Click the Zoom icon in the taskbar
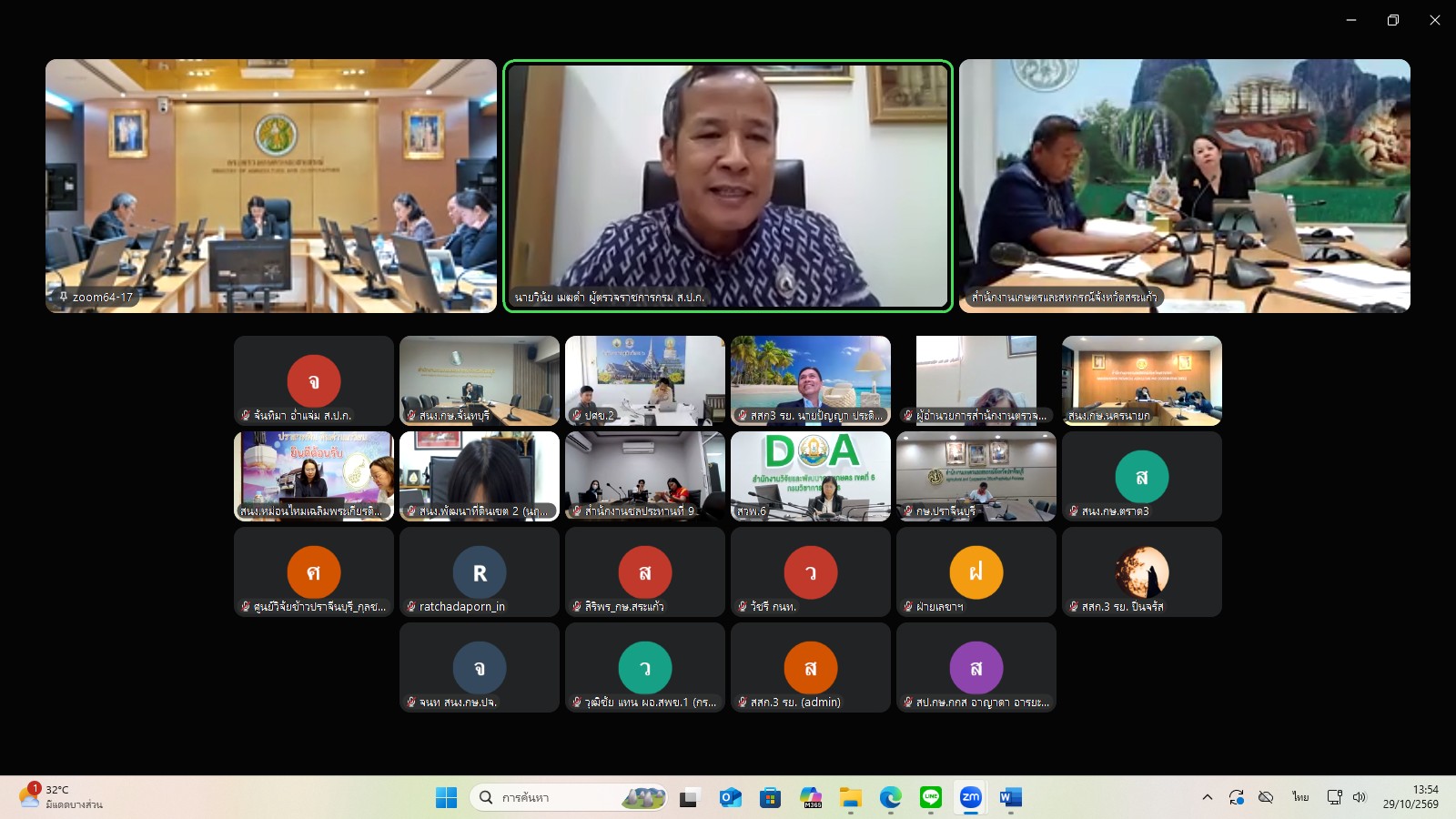 tap(971, 798)
